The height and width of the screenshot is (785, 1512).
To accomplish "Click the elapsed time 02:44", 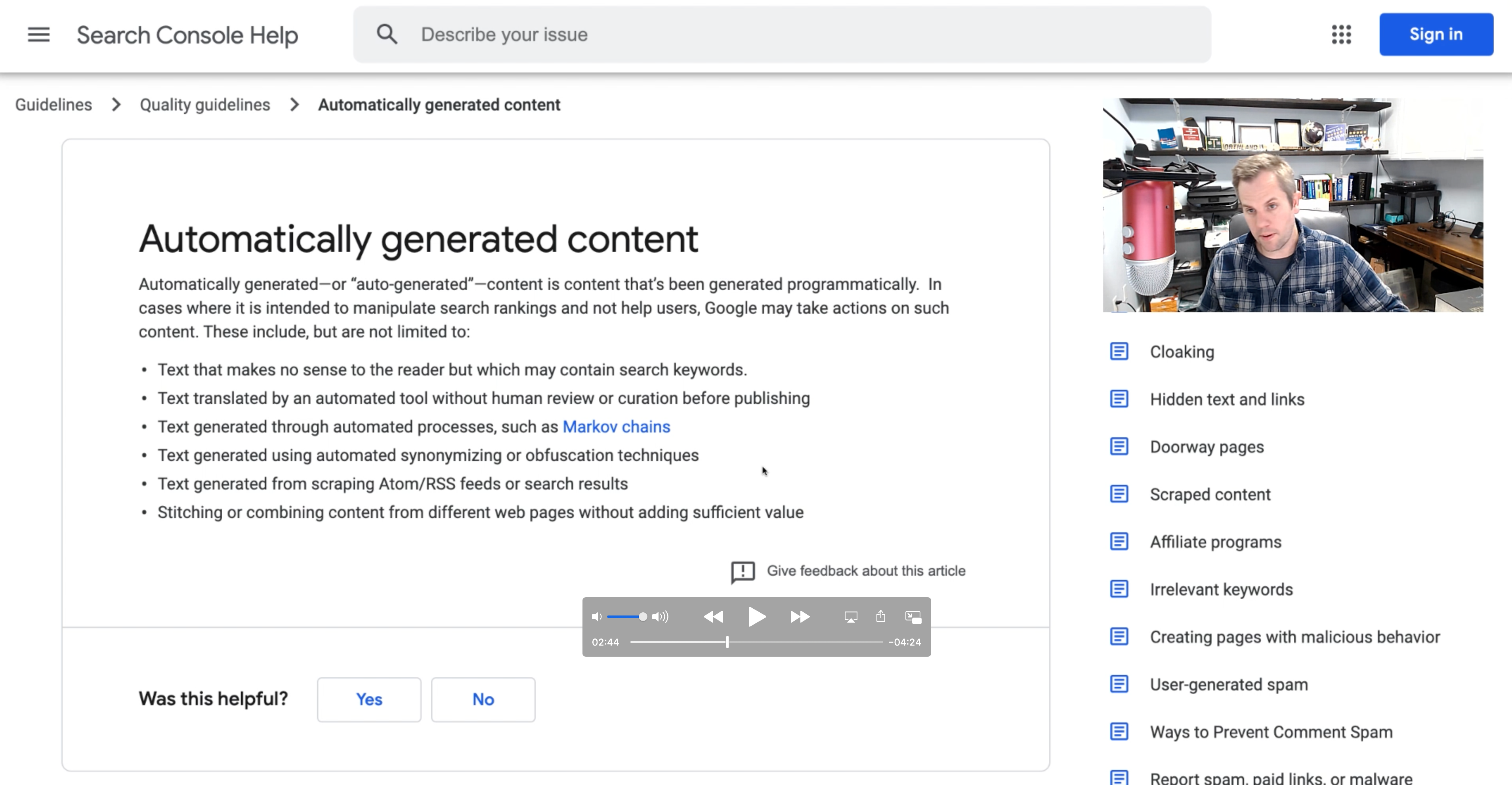I will pyautogui.click(x=605, y=642).
